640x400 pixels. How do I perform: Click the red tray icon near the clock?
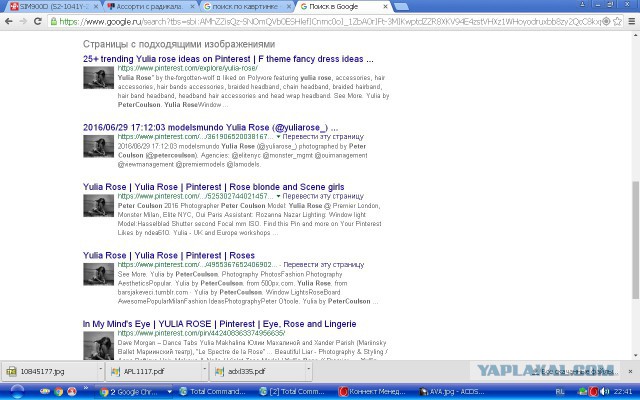pyautogui.click(x=593, y=392)
